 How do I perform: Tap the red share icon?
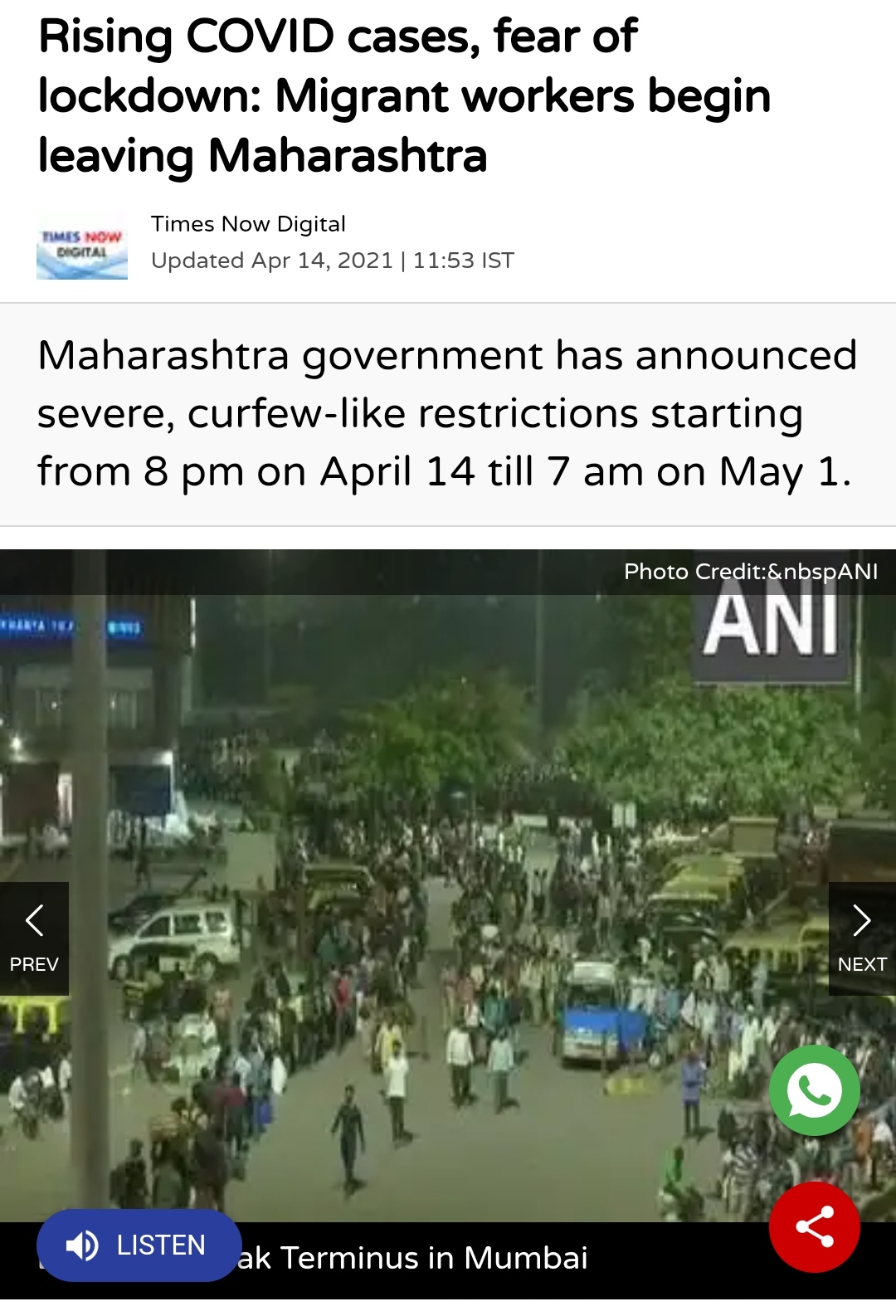[814, 1226]
